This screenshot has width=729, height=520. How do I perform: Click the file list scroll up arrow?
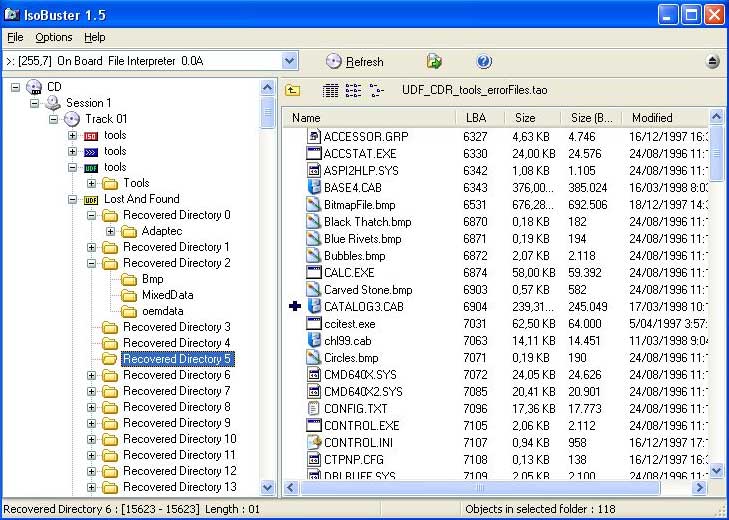click(x=716, y=116)
